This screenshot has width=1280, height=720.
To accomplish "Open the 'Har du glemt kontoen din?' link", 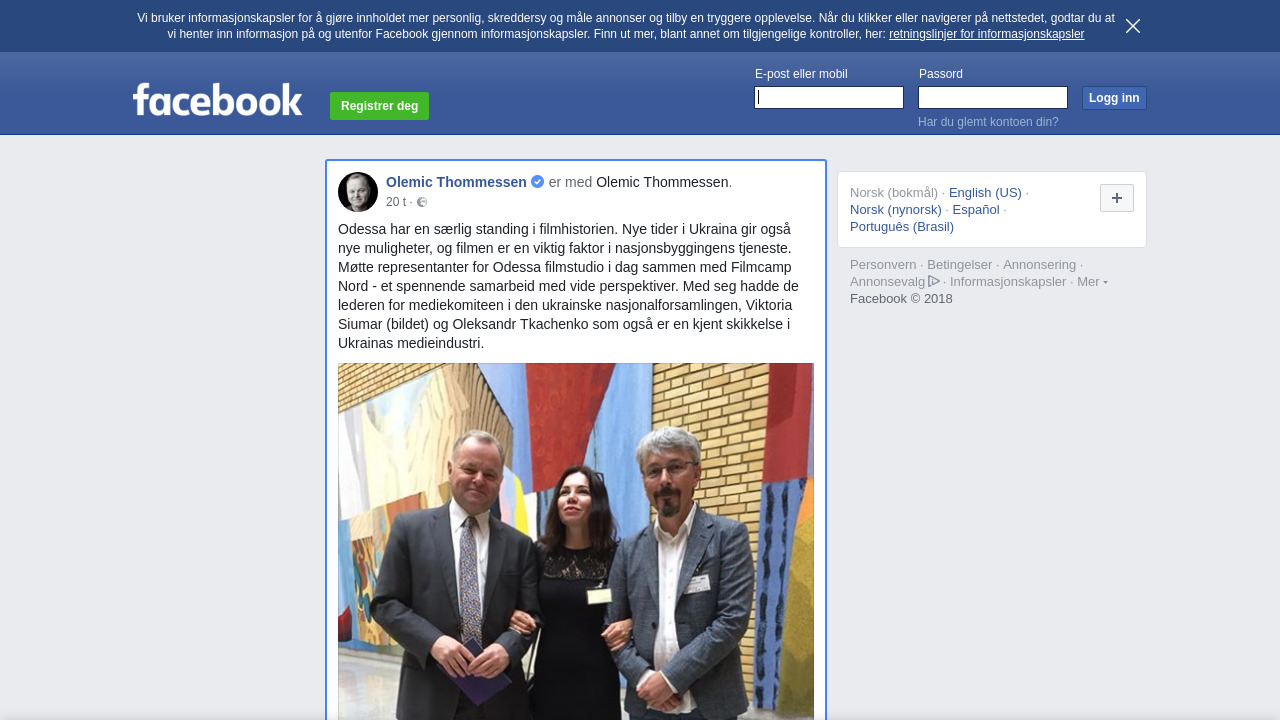I will pyautogui.click(x=988, y=122).
